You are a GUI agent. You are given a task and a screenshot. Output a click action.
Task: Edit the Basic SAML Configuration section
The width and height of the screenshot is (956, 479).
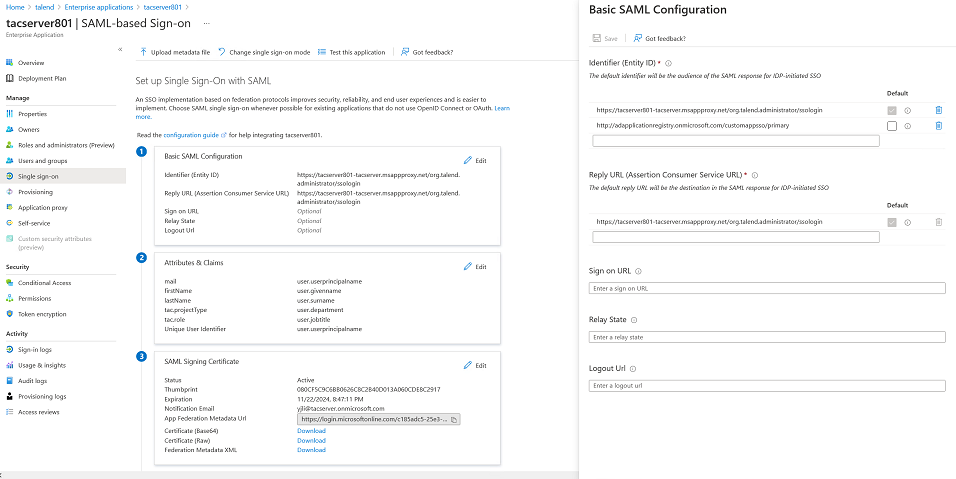click(x=475, y=160)
